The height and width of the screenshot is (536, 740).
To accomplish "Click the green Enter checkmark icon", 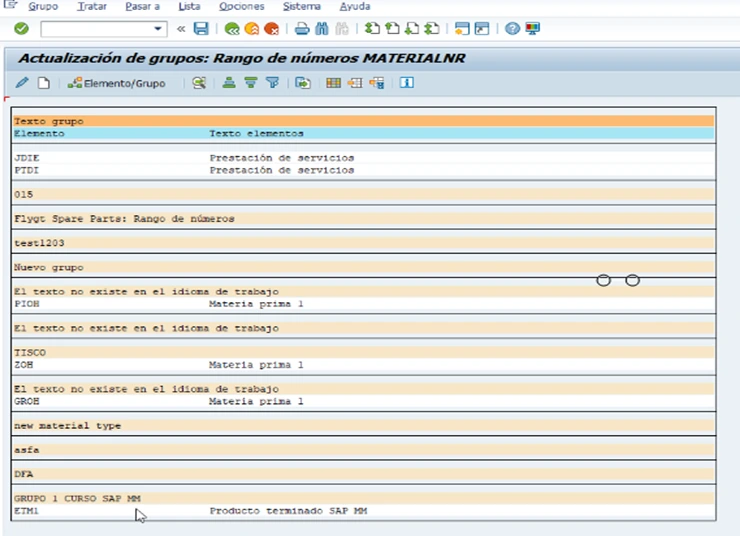I will click(x=21, y=29).
